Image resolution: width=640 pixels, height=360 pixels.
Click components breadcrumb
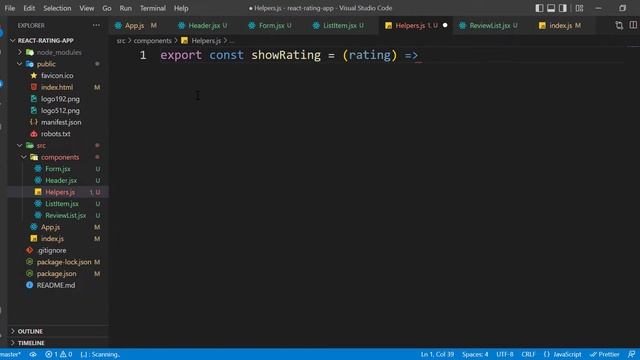tap(152, 41)
